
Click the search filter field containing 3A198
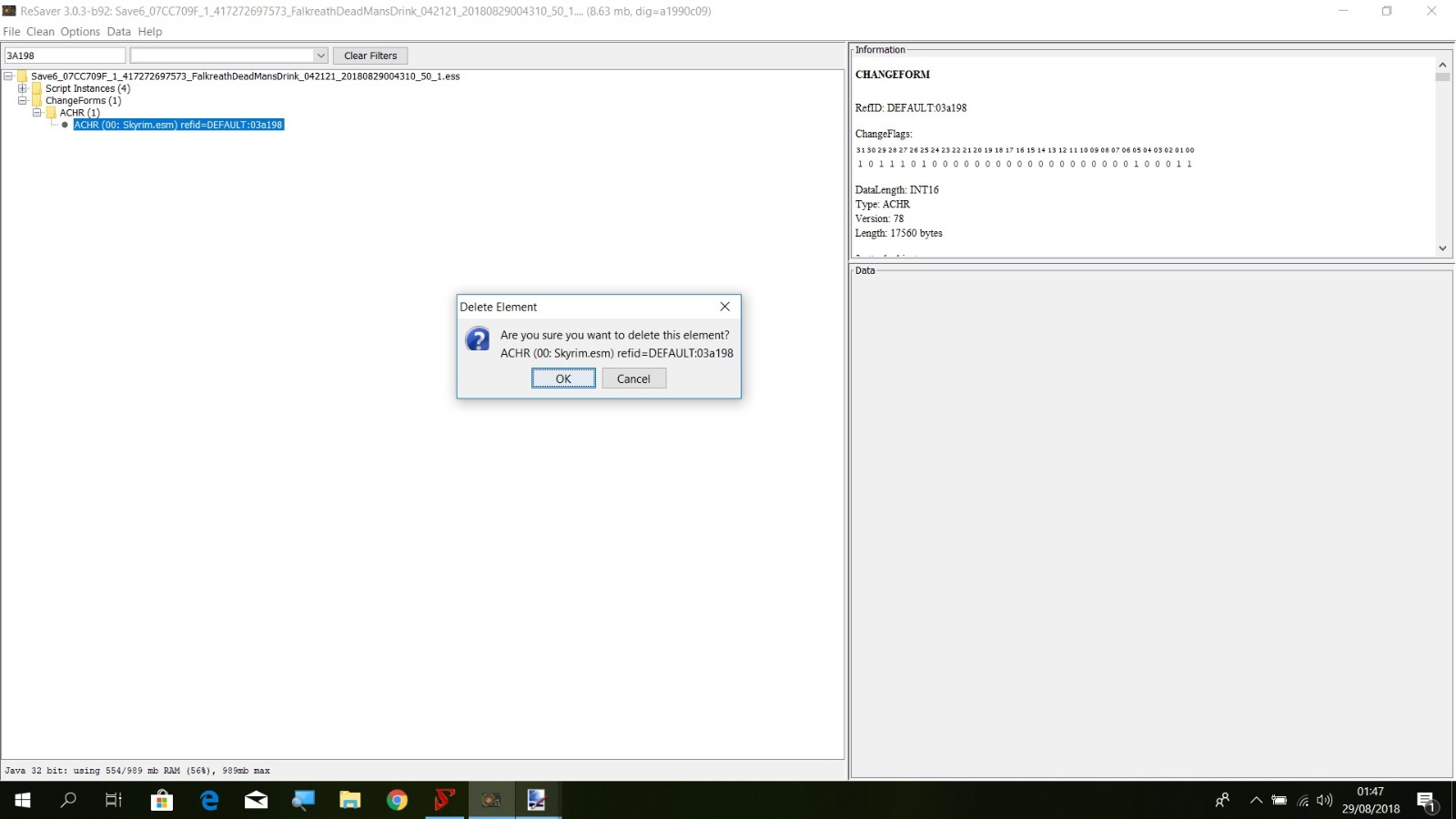(65, 56)
